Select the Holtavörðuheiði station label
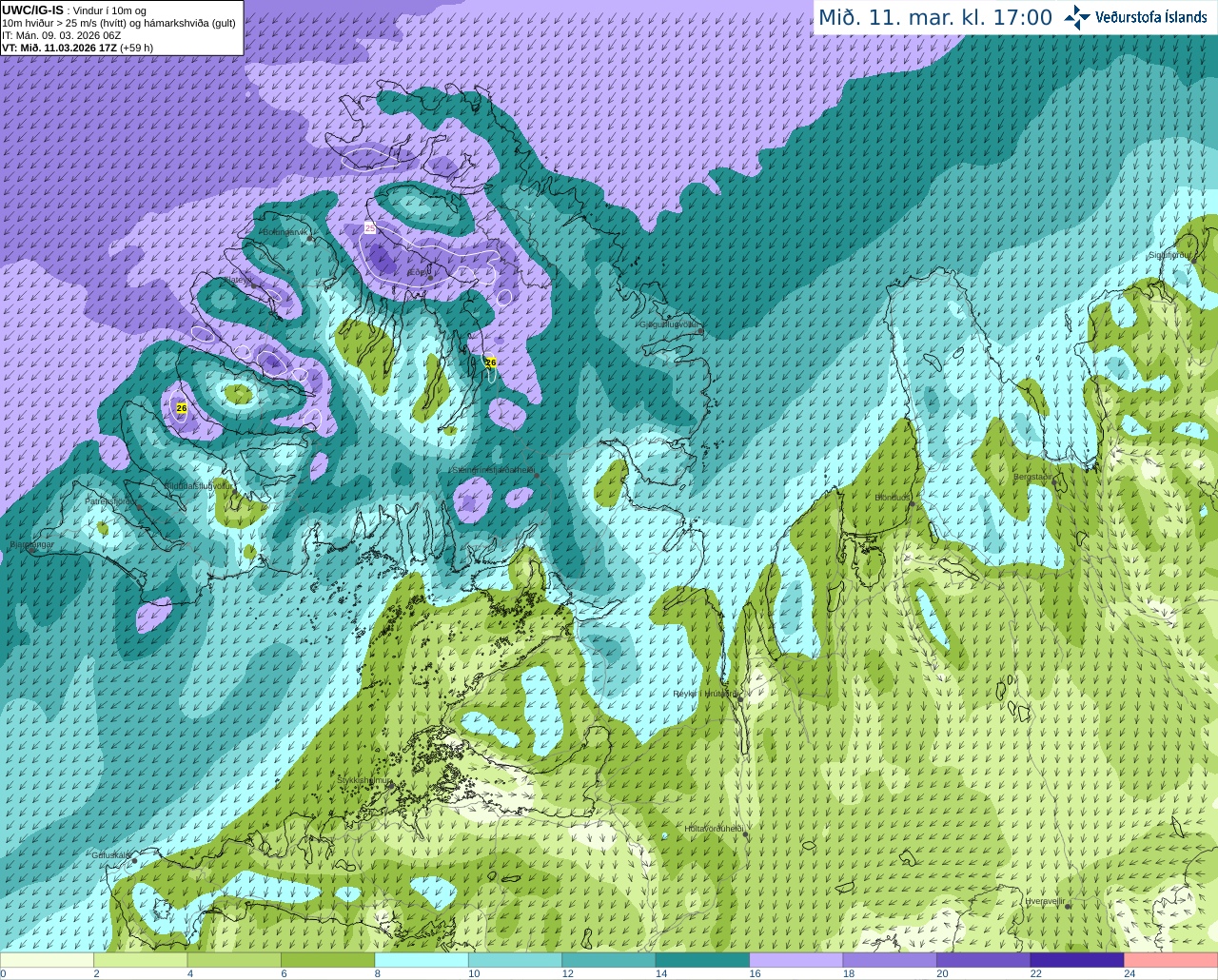Screen dimensions: 1218x980 pyautogui.click(x=714, y=829)
